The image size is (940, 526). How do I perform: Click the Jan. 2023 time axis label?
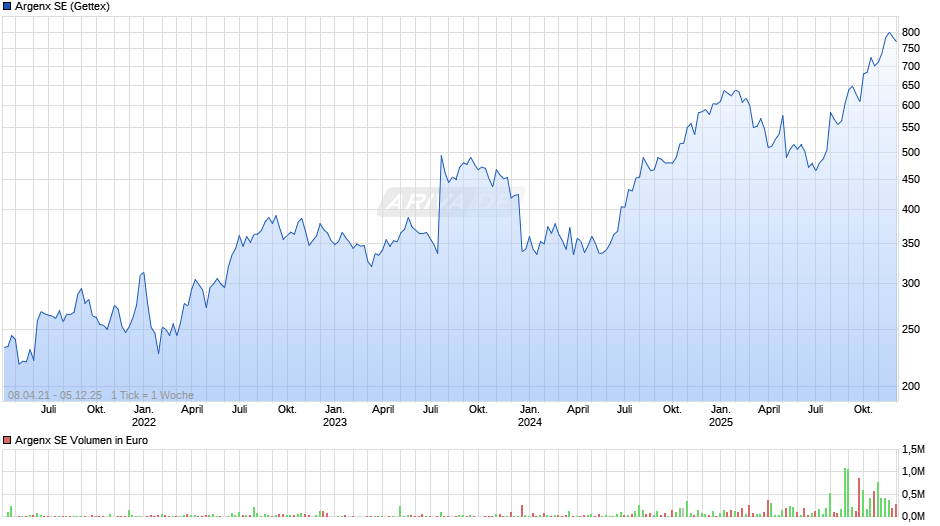click(335, 416)
